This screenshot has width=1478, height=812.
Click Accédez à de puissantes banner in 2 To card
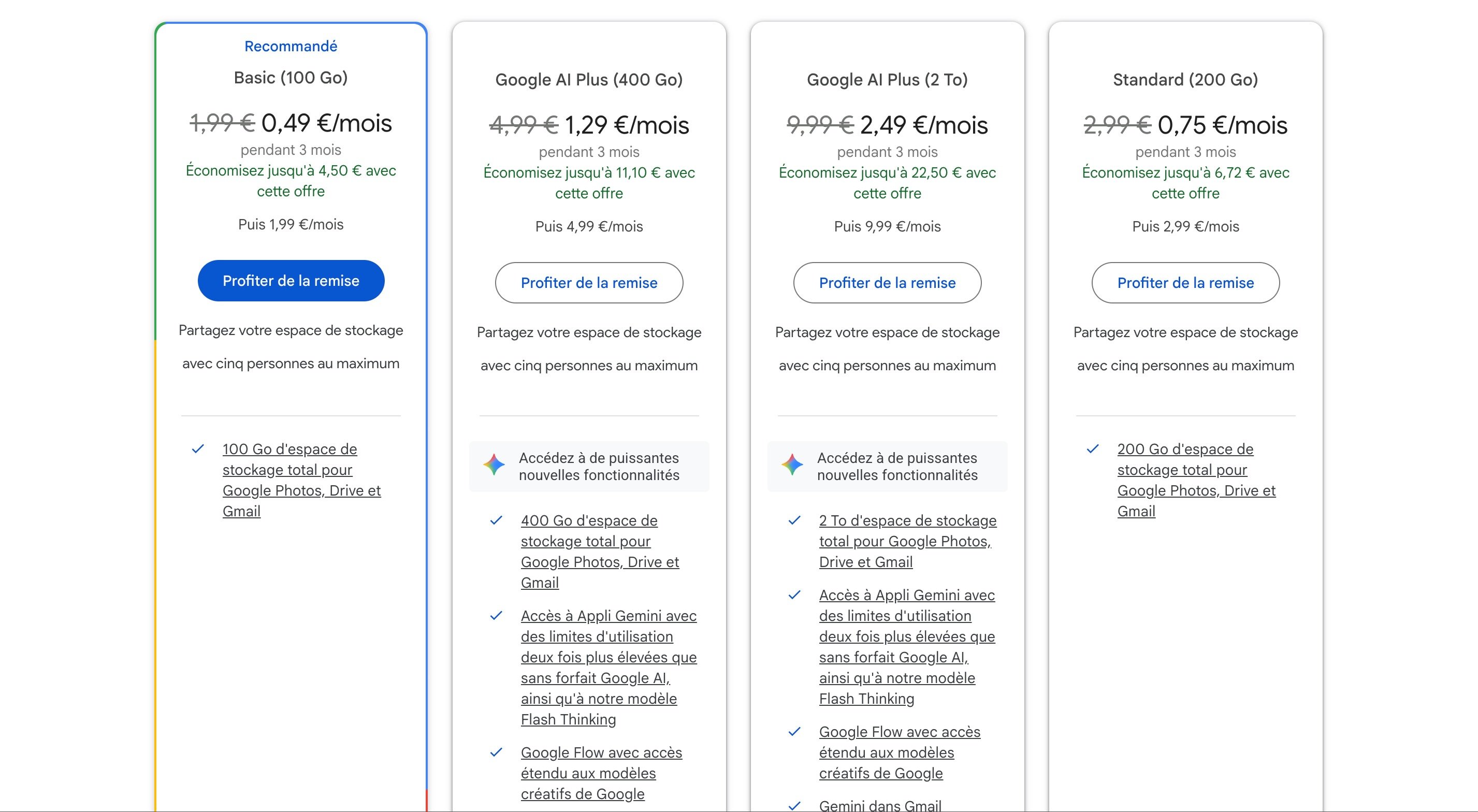tap(888, 467)
